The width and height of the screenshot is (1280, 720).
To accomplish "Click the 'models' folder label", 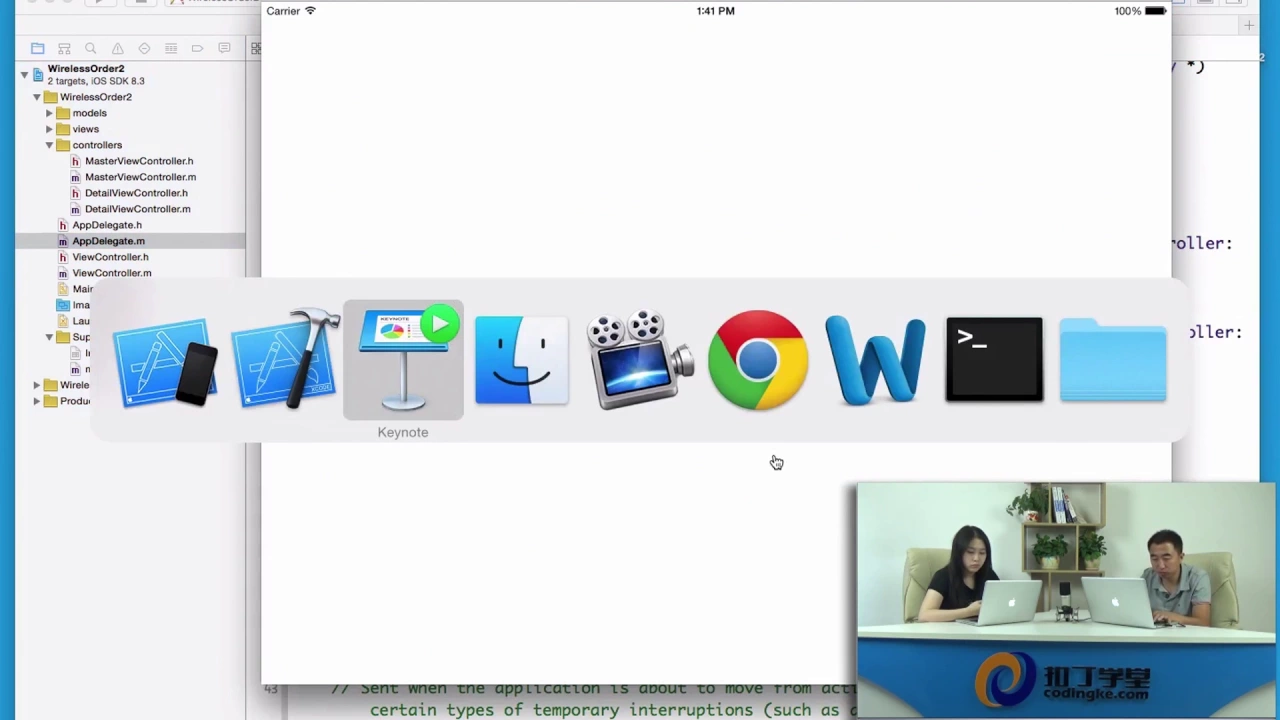I will tap(89, 113).
